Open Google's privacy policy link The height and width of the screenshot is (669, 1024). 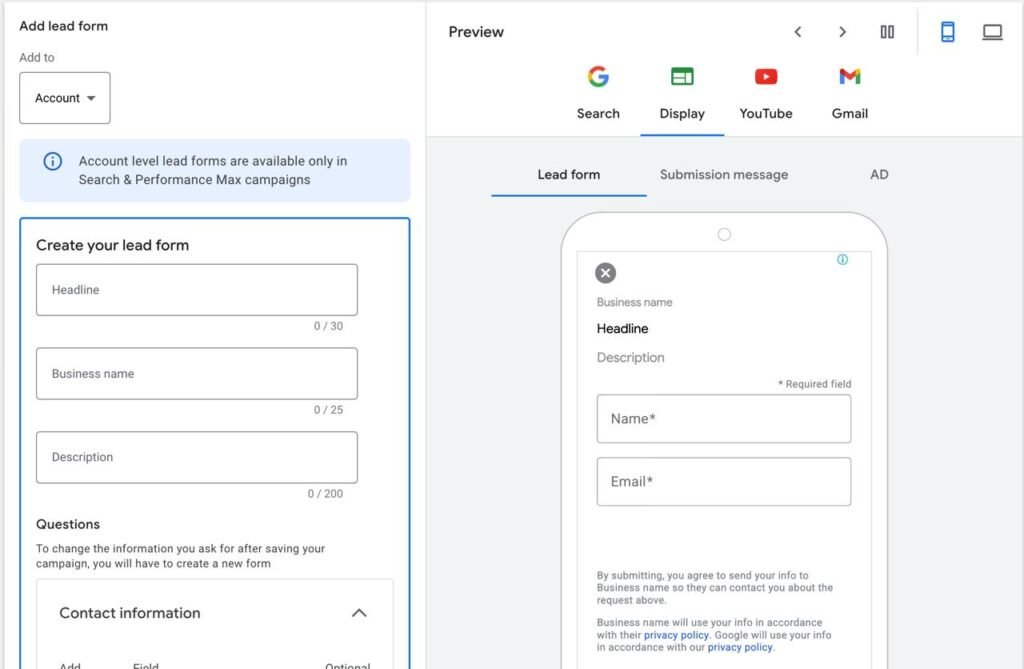[740, 647]
